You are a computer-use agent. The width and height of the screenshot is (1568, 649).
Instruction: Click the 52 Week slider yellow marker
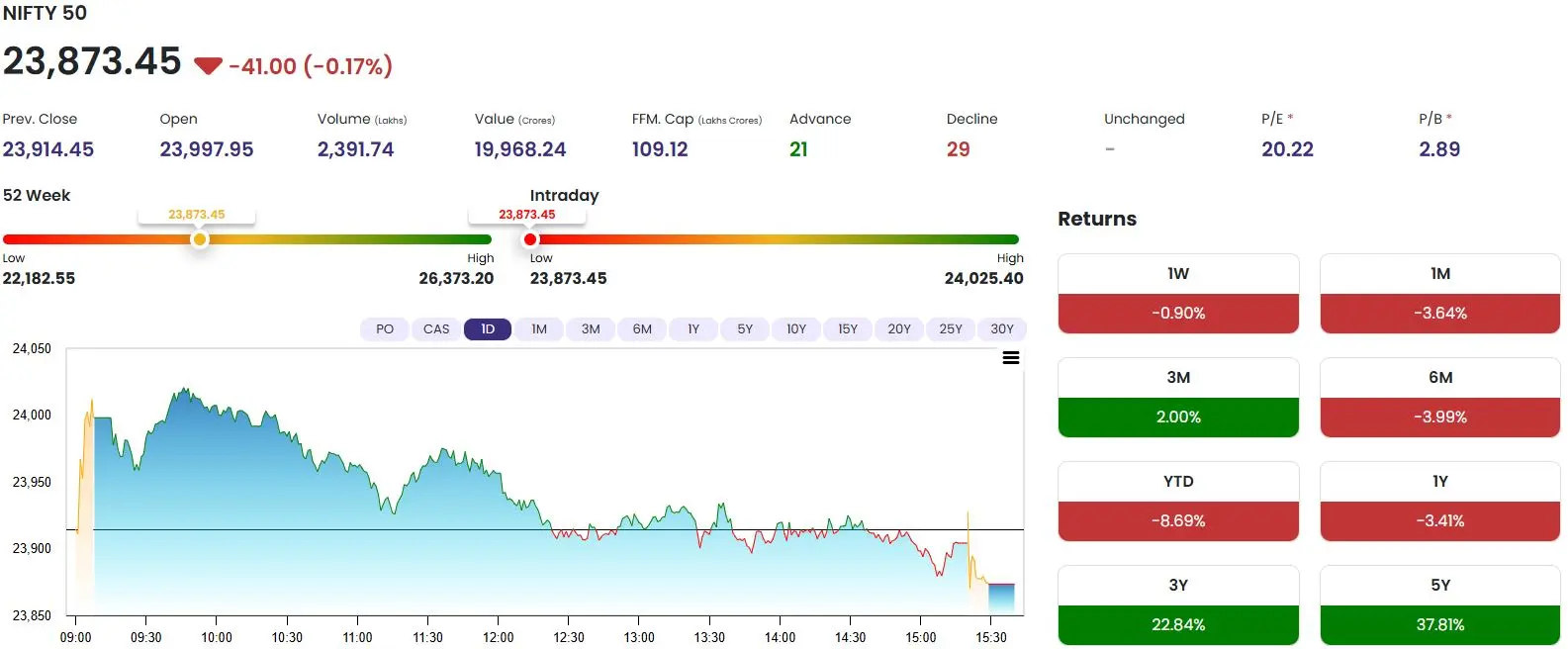200,239
